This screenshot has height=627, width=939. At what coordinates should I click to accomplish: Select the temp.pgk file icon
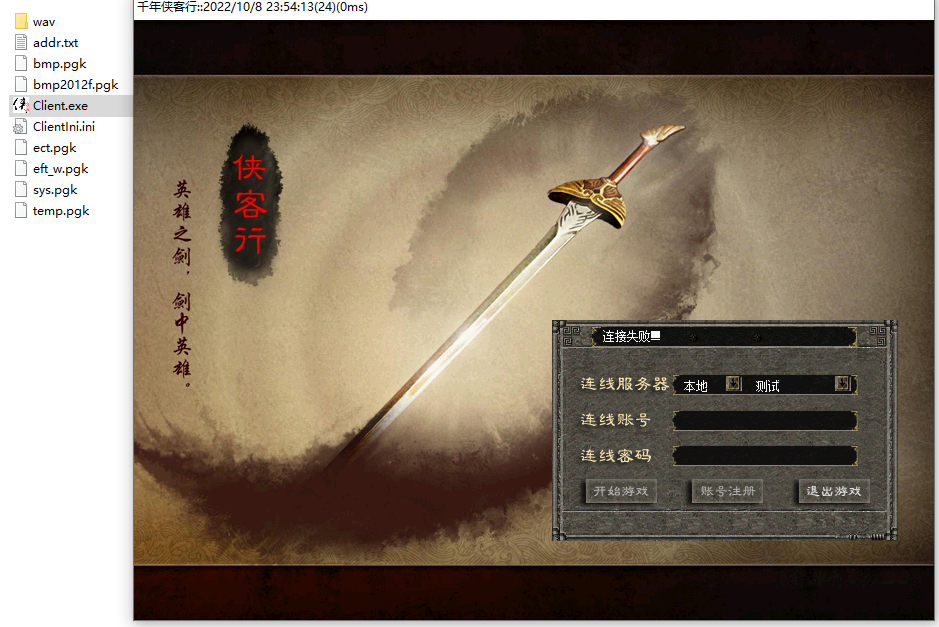[21, 210]
